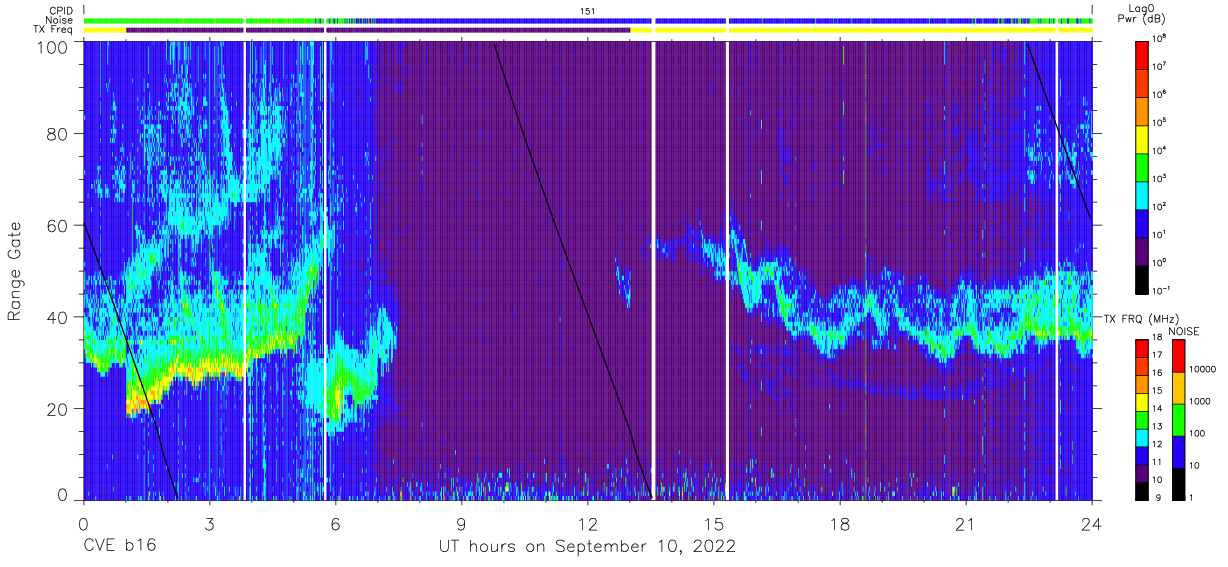Click the yellow segment of the Lag0 Pwr colorbar
The image size is (1228, 567).
(x=1142, y=137)
